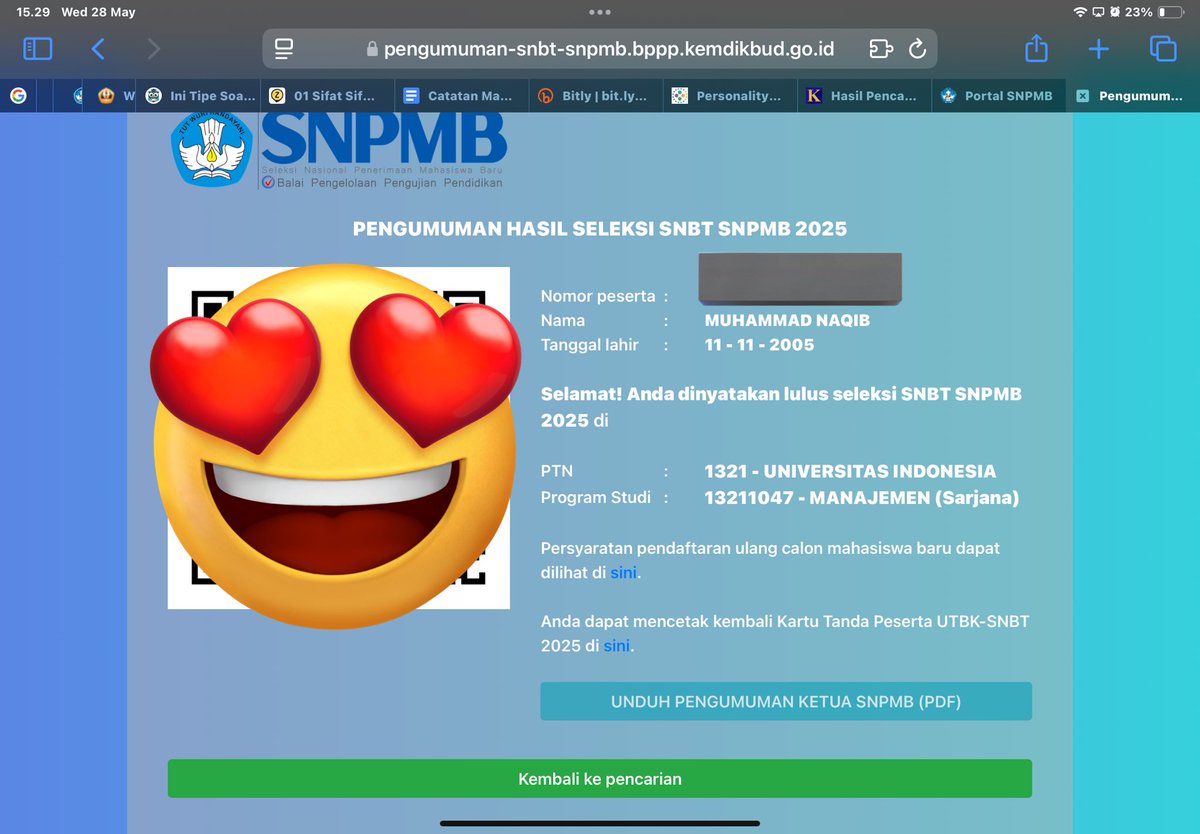1200x834 pixels.
Task: Click the 'Program Studi' label
Action: click(x=596, y=497)
